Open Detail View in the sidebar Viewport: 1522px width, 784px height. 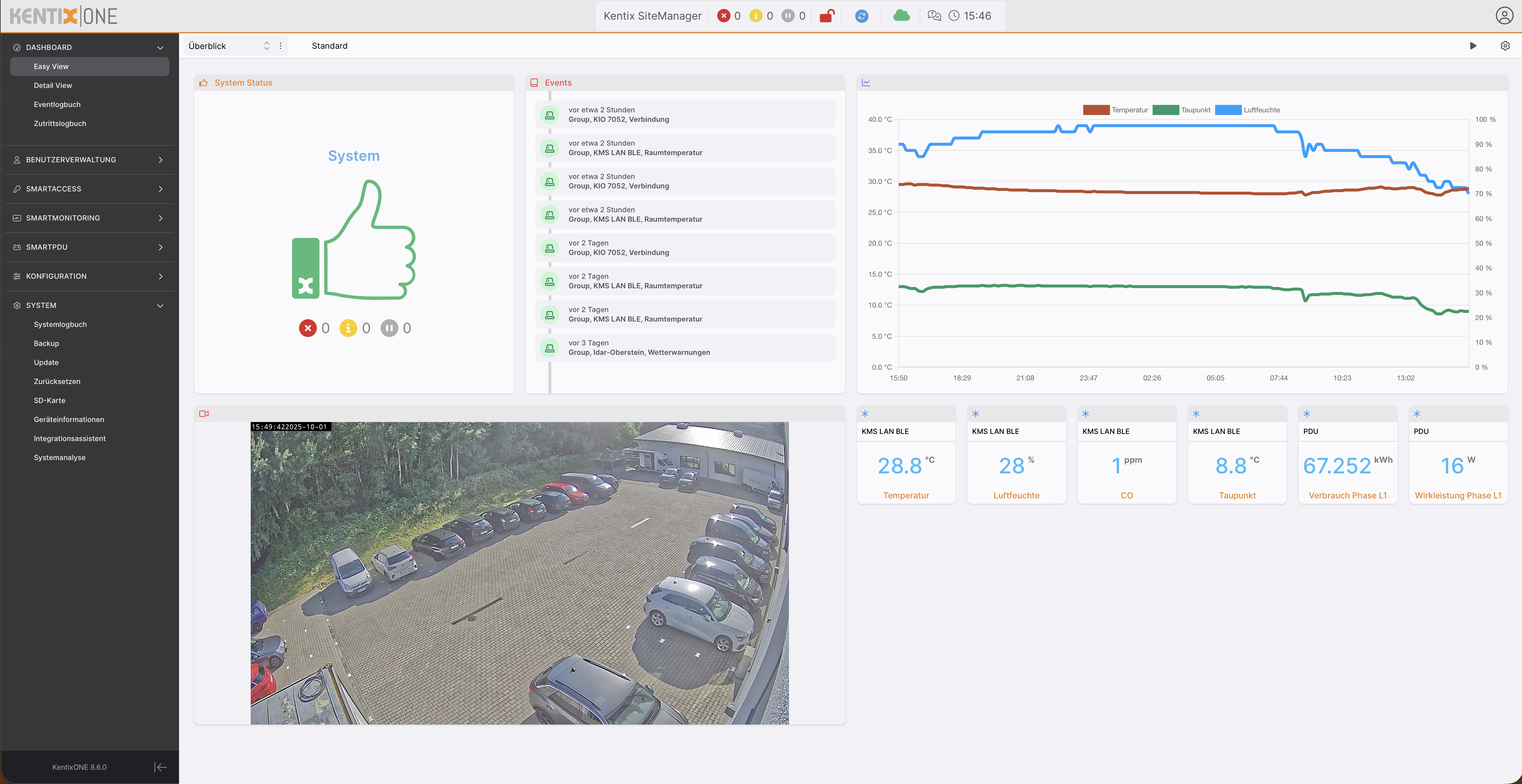53,86
